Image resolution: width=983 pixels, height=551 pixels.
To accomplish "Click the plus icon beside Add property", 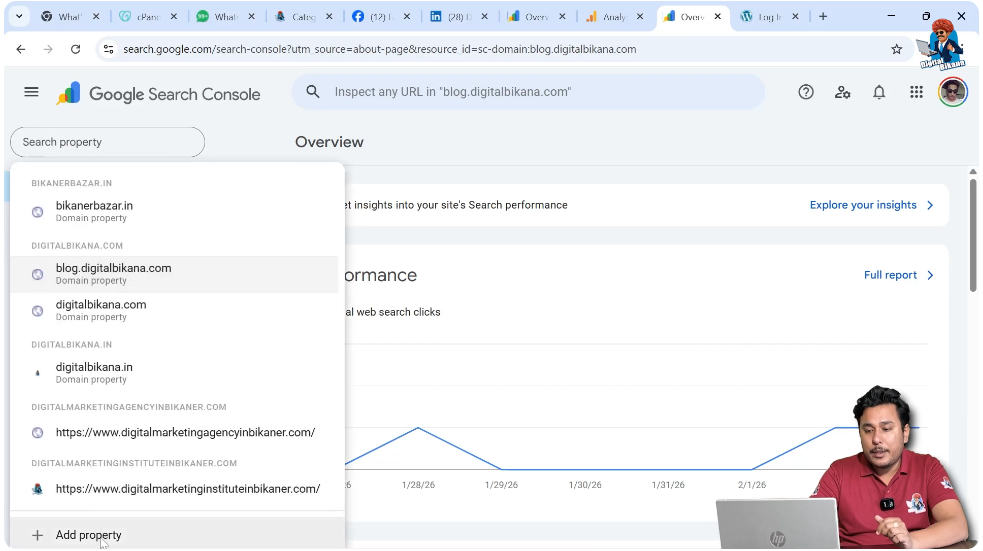I will (x=38, y=535).
